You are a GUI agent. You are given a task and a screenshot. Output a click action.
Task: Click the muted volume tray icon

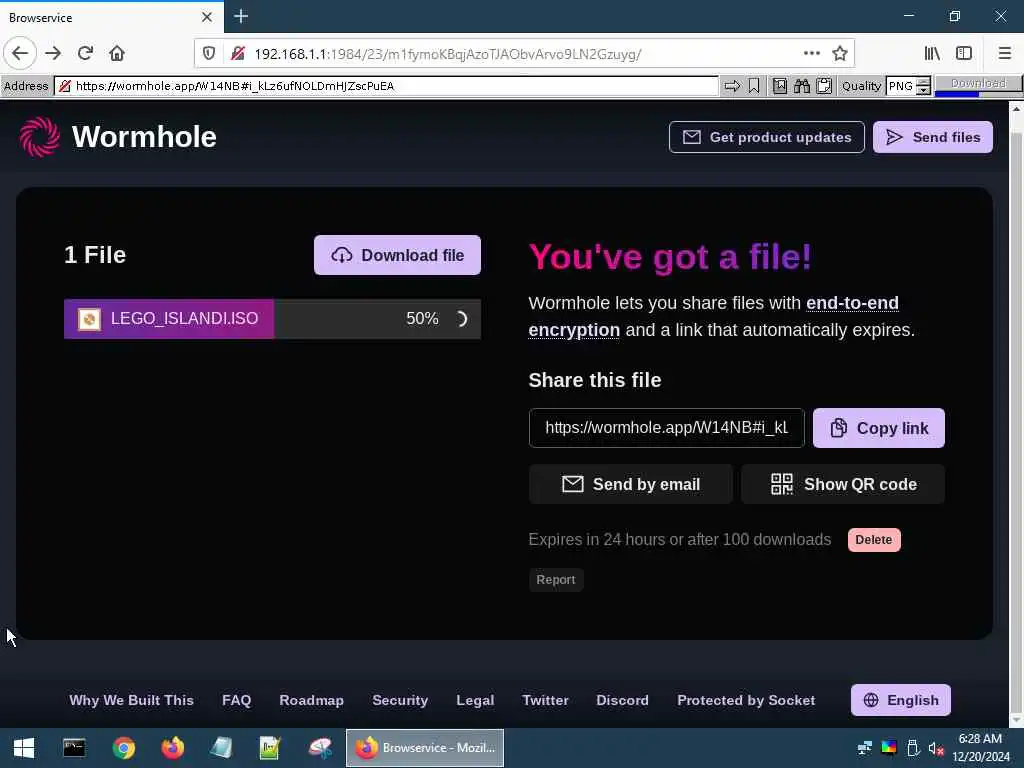pyautogui.click(x=936, y=748)
